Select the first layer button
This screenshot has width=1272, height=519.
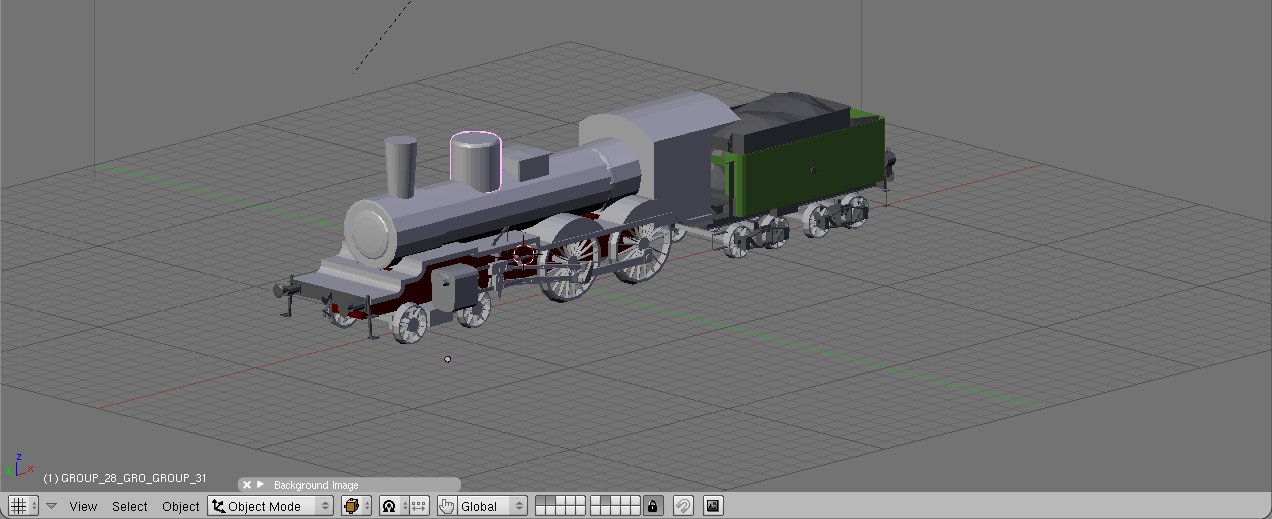coord(541,502)
